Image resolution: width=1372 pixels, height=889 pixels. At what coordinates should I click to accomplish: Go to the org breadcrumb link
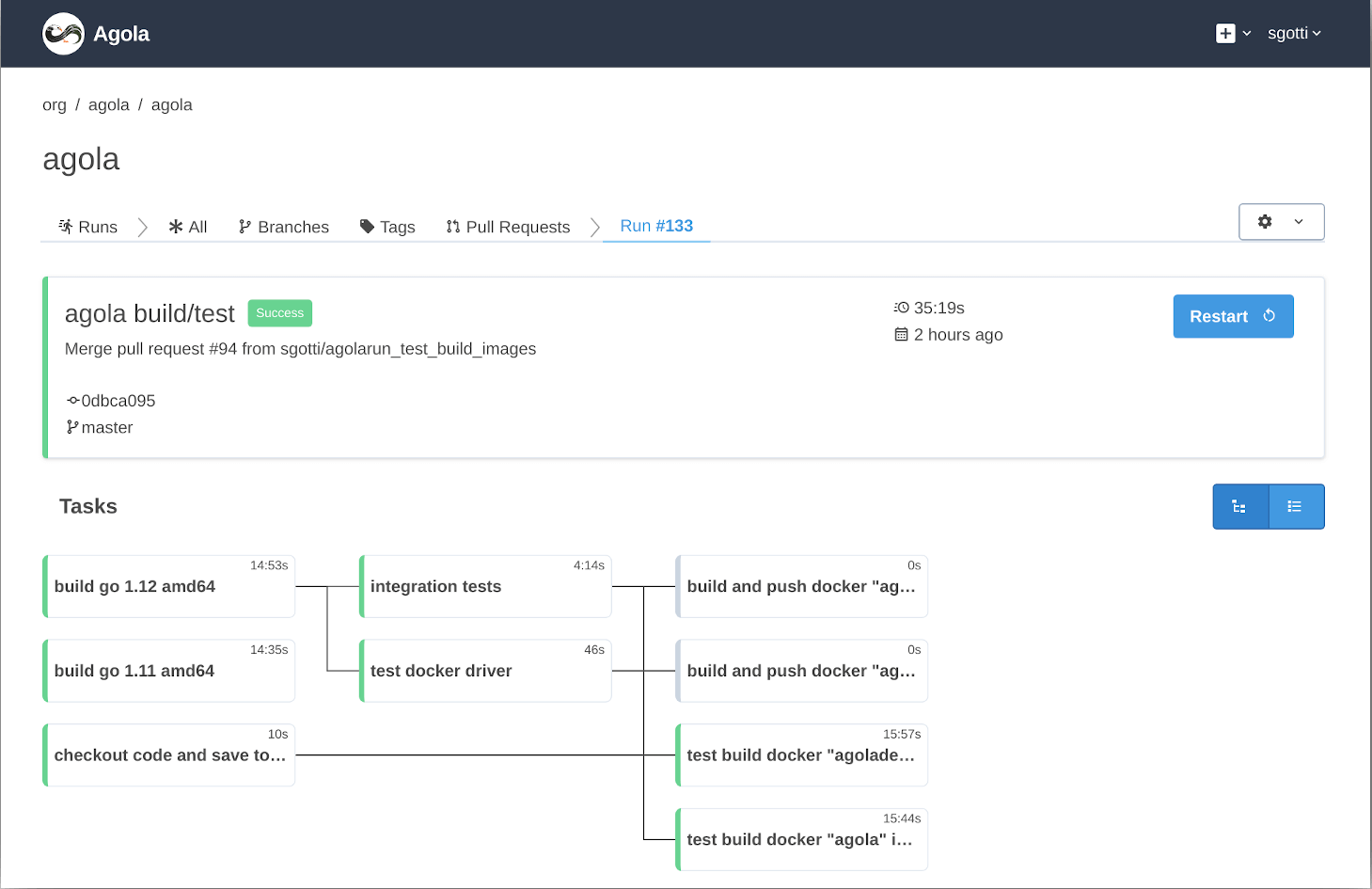tap(55, 105)
